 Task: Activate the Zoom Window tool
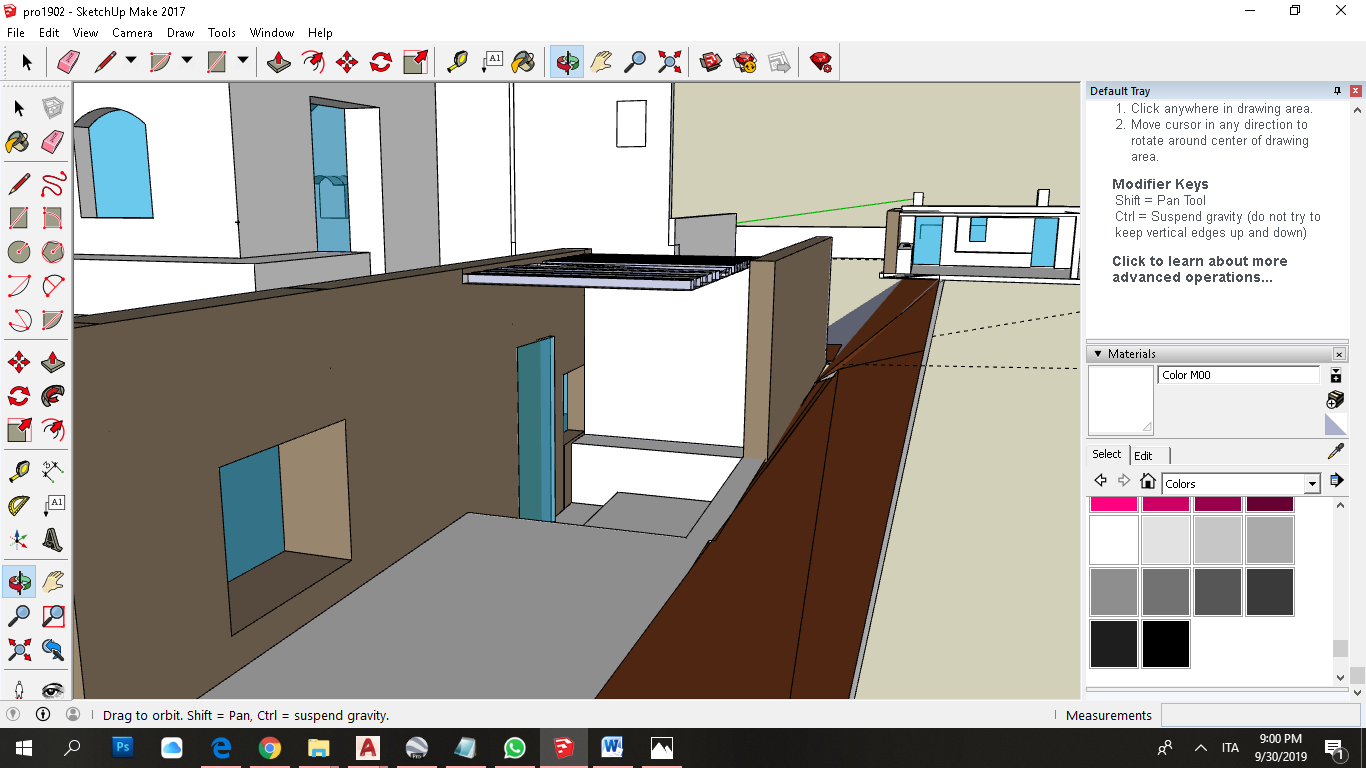point(53,616)
